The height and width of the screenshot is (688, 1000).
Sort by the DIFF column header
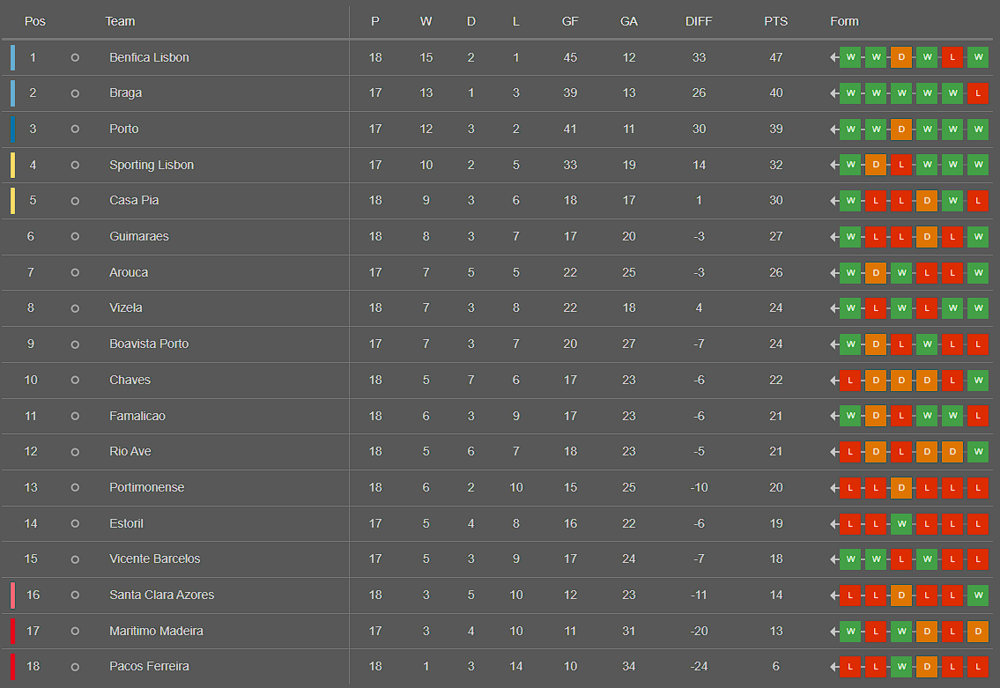click(x=698, y=21)
